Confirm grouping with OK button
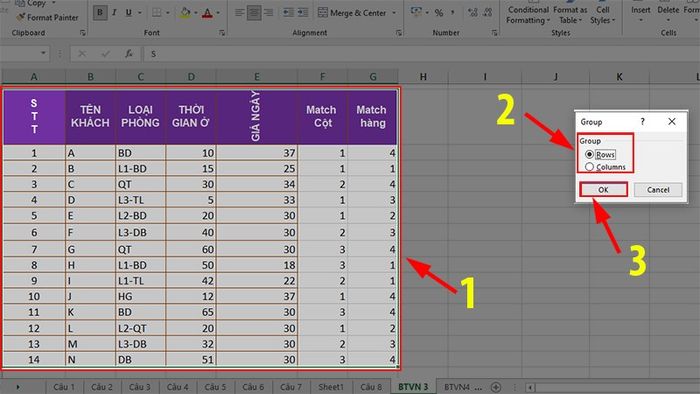This screenshot has width=700, height=394. [603, 190]
